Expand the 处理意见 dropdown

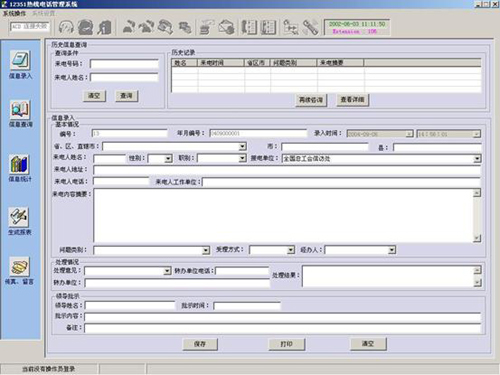point(167,271)
